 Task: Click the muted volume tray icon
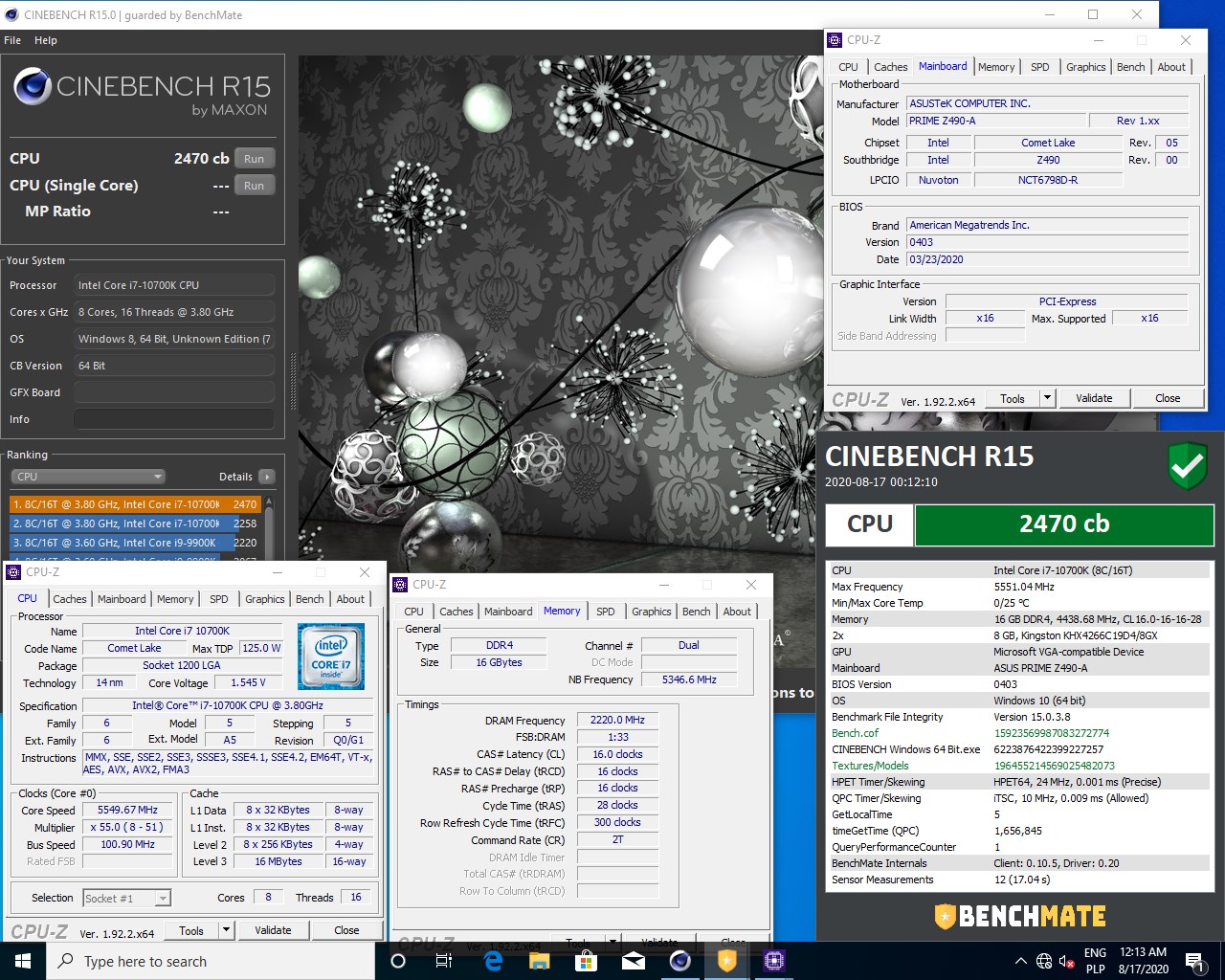(x=1067, y=961)
